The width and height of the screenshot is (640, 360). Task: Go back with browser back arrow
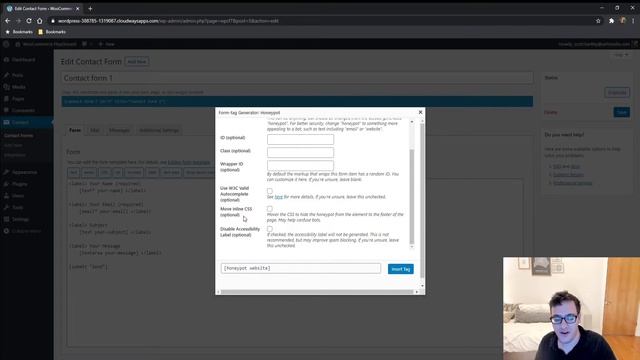(x=8, y=21)
